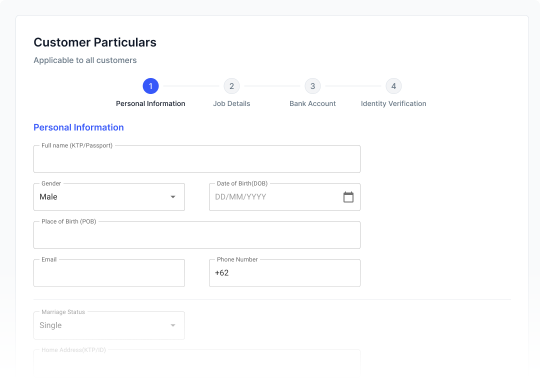Open step 4 circle for Identity Verification
Image resolution: width=540 pixels, height=379 pixels.
pos(394,86)
